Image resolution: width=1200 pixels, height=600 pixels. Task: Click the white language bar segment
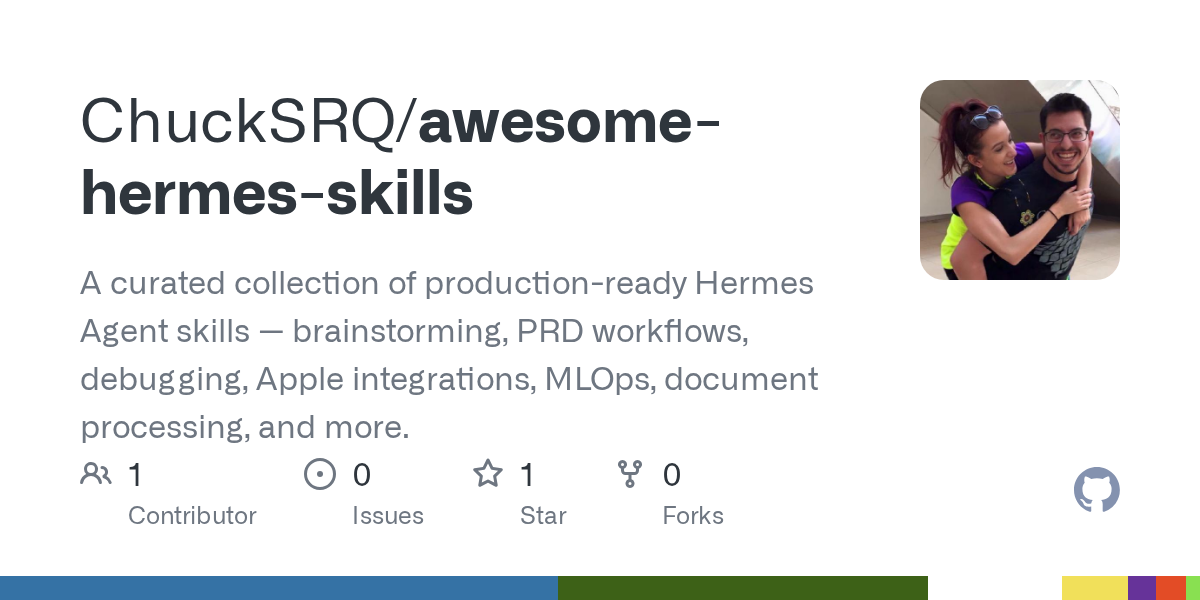994,588
